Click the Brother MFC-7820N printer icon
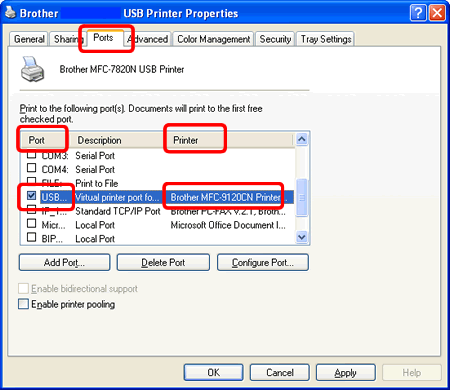 pyautogui.click(x=32, y=69)
